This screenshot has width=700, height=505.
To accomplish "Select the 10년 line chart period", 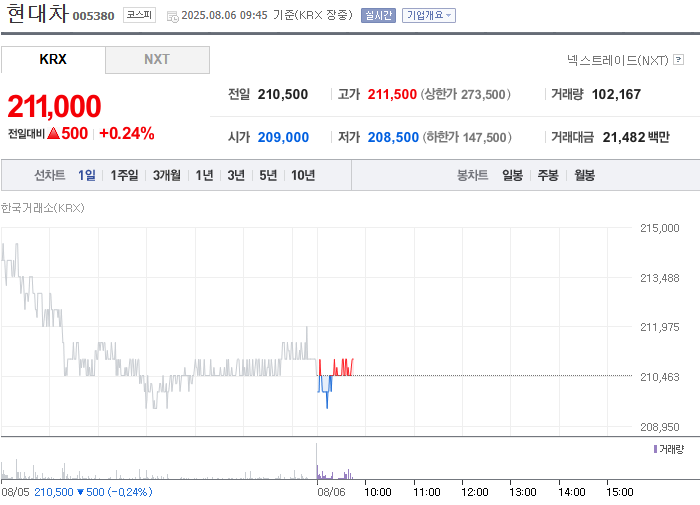I will [303, 175].
